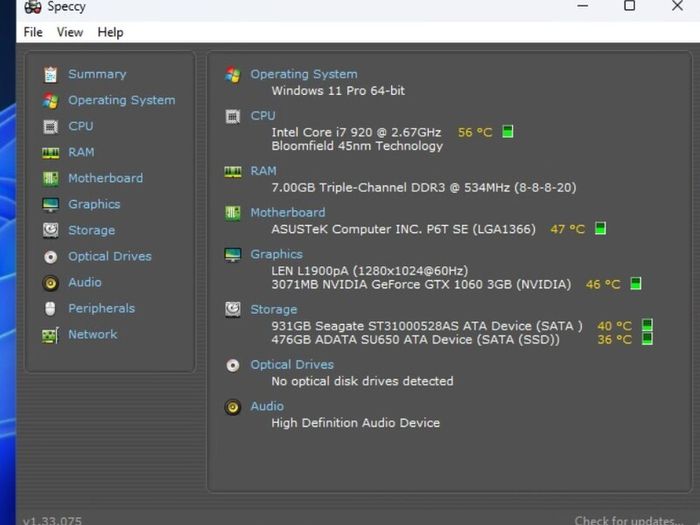
Task: Click the Audio heading link in the summary
Action: pos(267,406)
